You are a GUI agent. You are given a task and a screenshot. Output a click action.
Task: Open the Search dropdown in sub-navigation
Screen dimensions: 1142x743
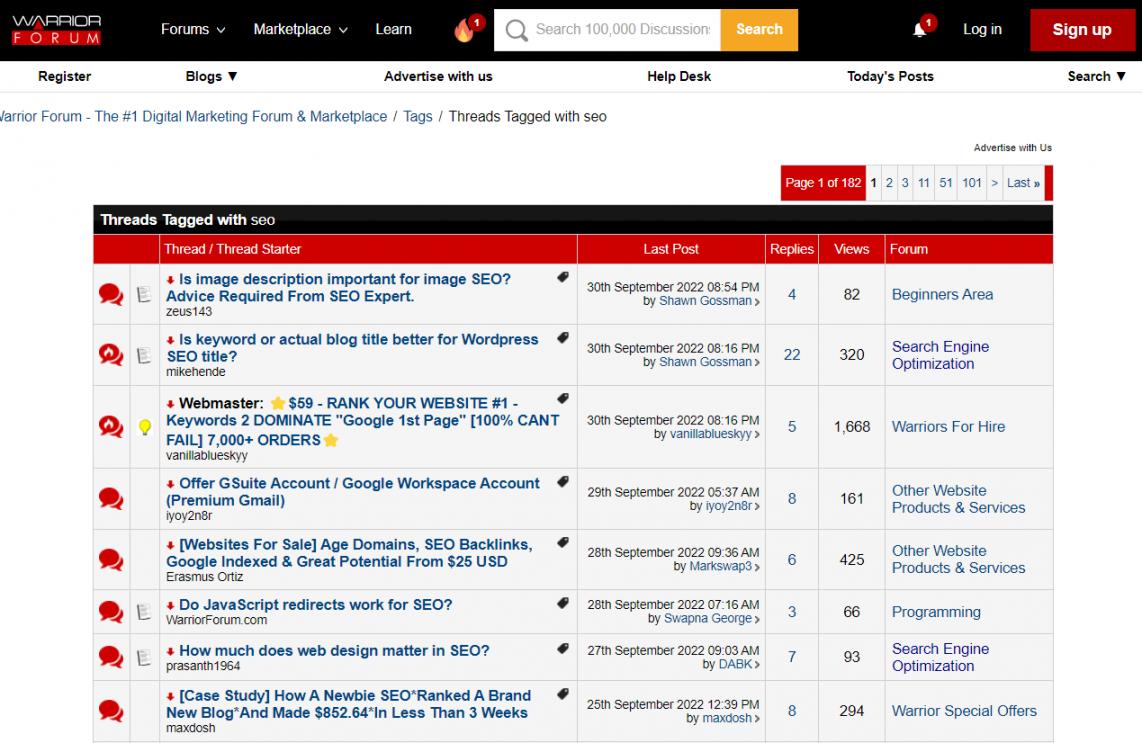[1096, 76]
